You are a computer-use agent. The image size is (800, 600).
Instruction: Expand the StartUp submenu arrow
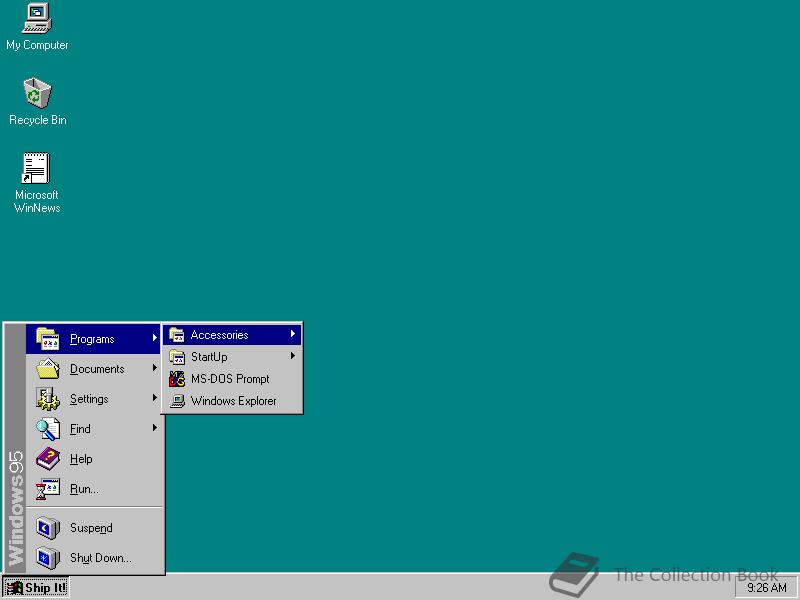click(x=293, y=356)
